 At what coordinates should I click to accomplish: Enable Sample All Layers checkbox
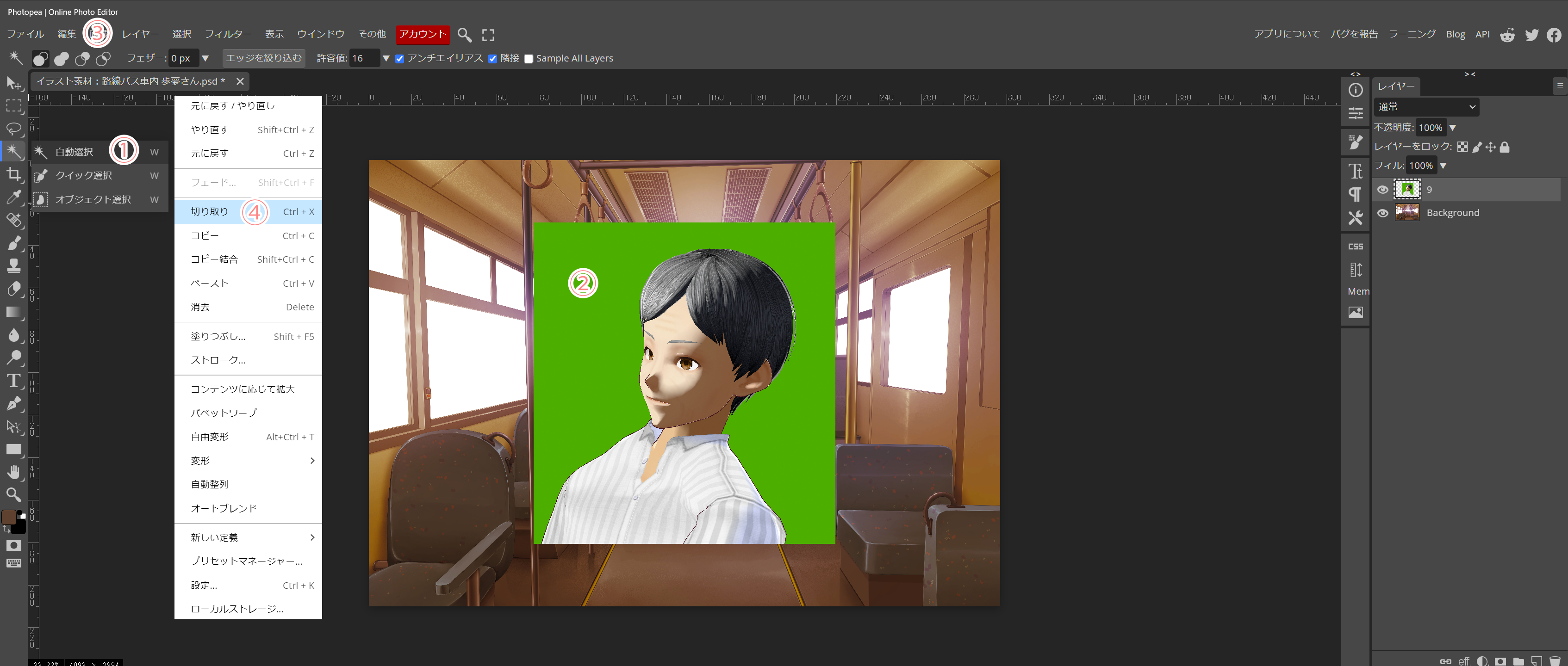point(529,59)
